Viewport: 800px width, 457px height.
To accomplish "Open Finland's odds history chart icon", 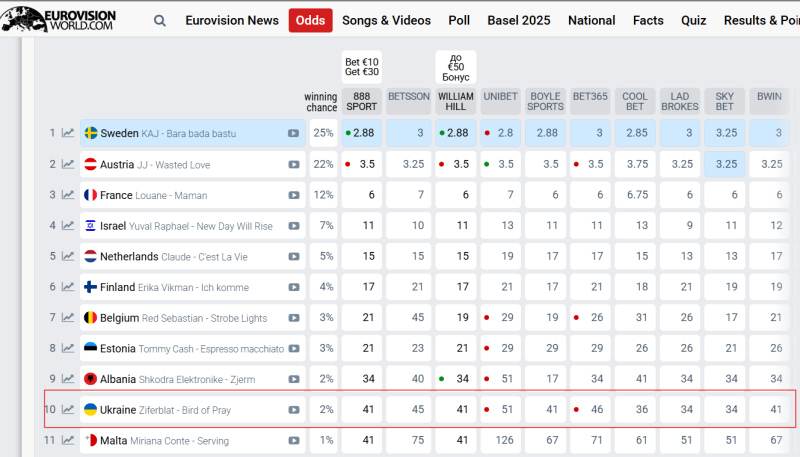I will click(68, 287).
